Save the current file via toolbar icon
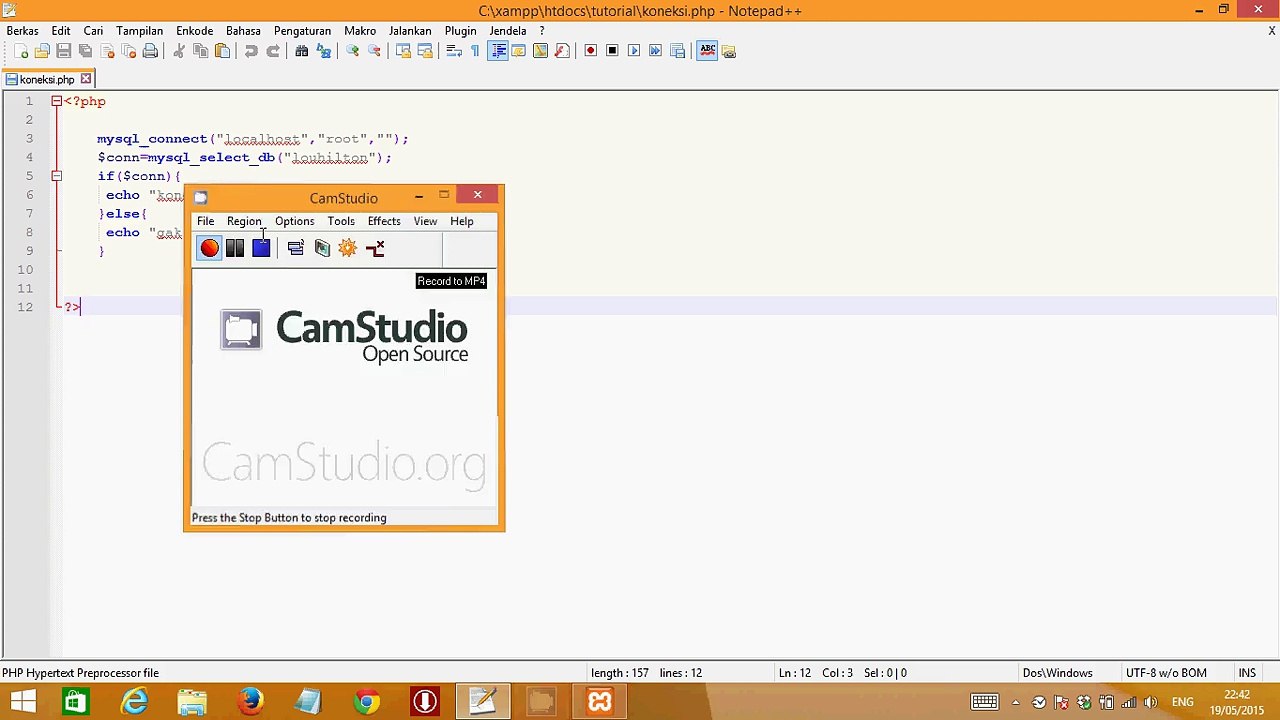The height and width of the screenshot is (720, 1280). [63, 51]
